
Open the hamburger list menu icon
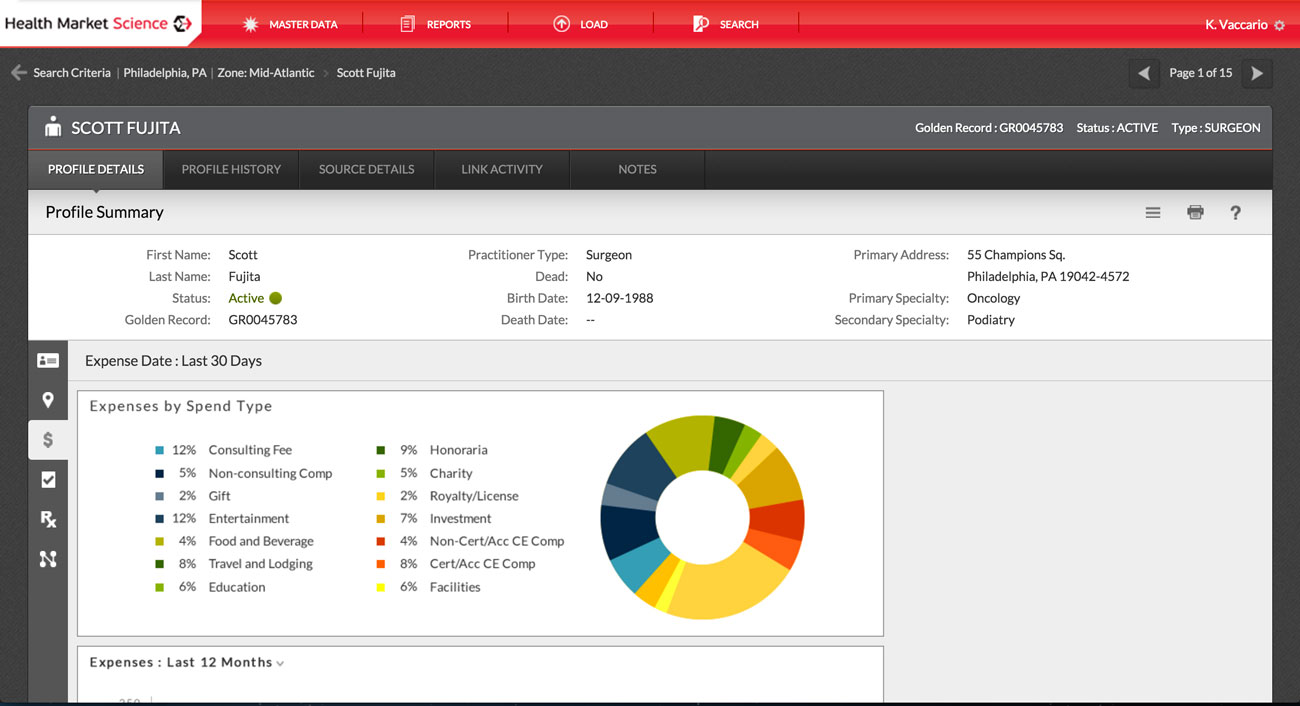(1153, 212)
